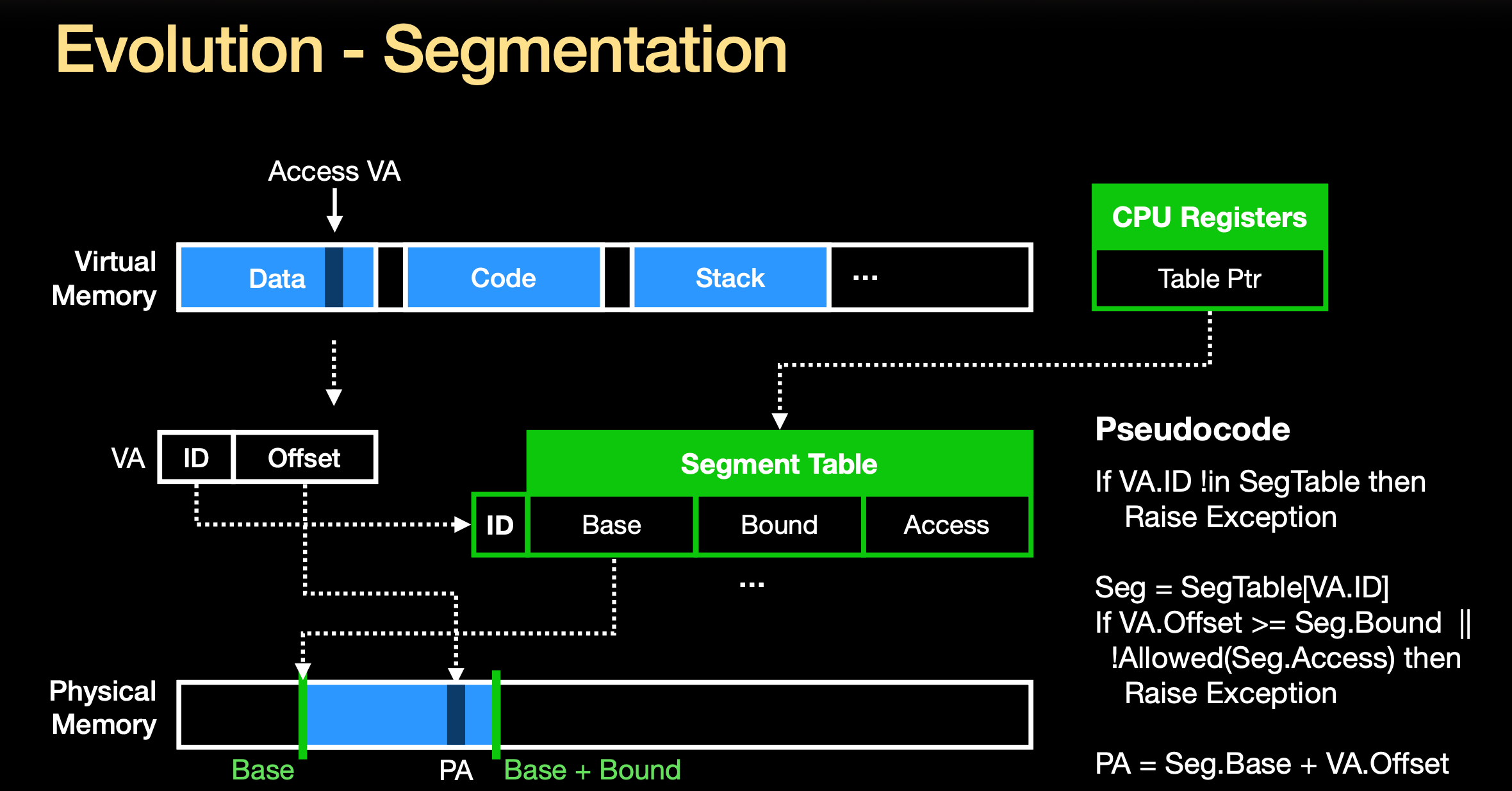Click the 'PA' label under physical memory
Viewport: 1512px width, 791px height.
pos(456,770)
